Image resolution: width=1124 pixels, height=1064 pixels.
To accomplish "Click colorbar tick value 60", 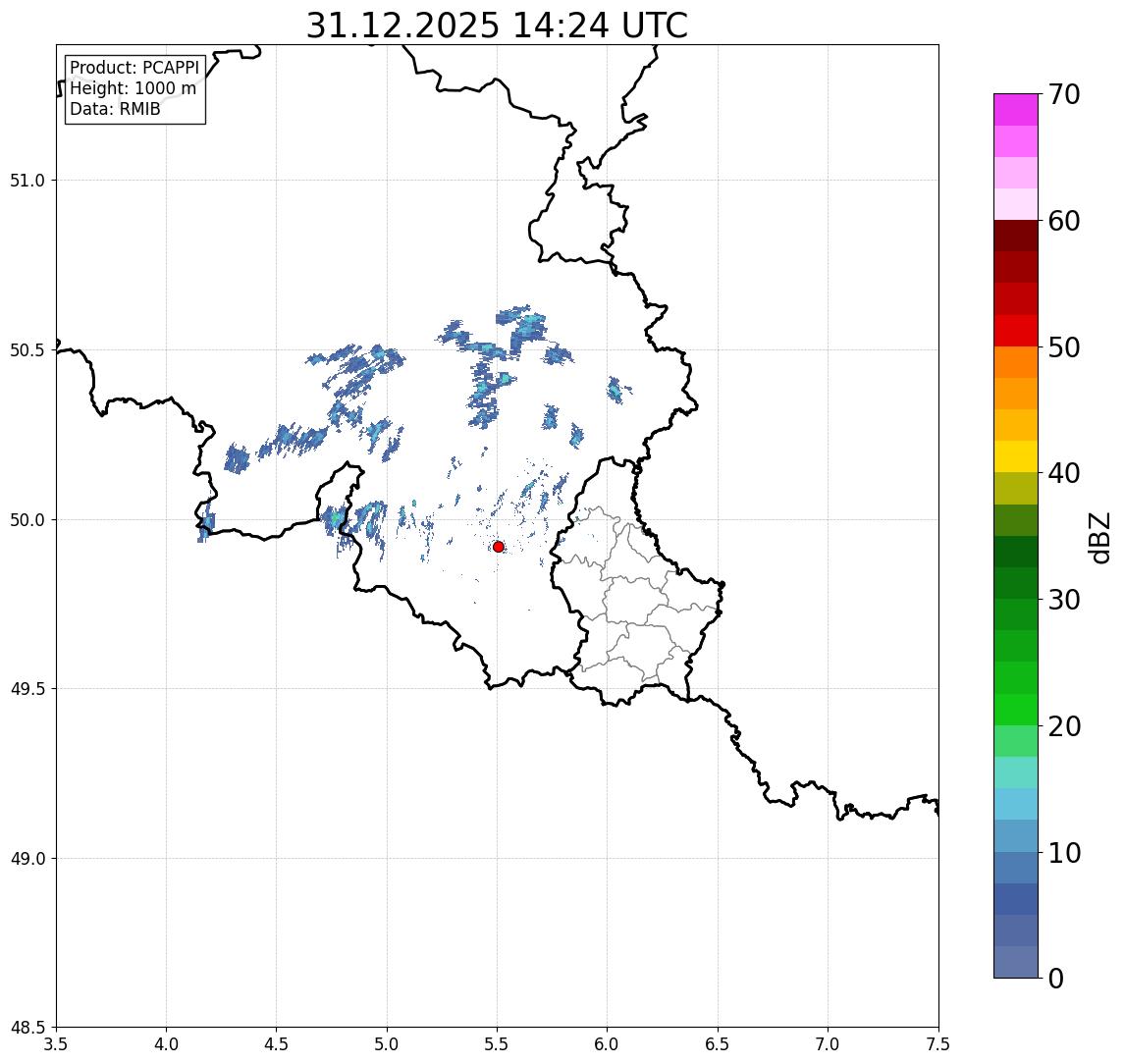I will (x=1064, y=222).
